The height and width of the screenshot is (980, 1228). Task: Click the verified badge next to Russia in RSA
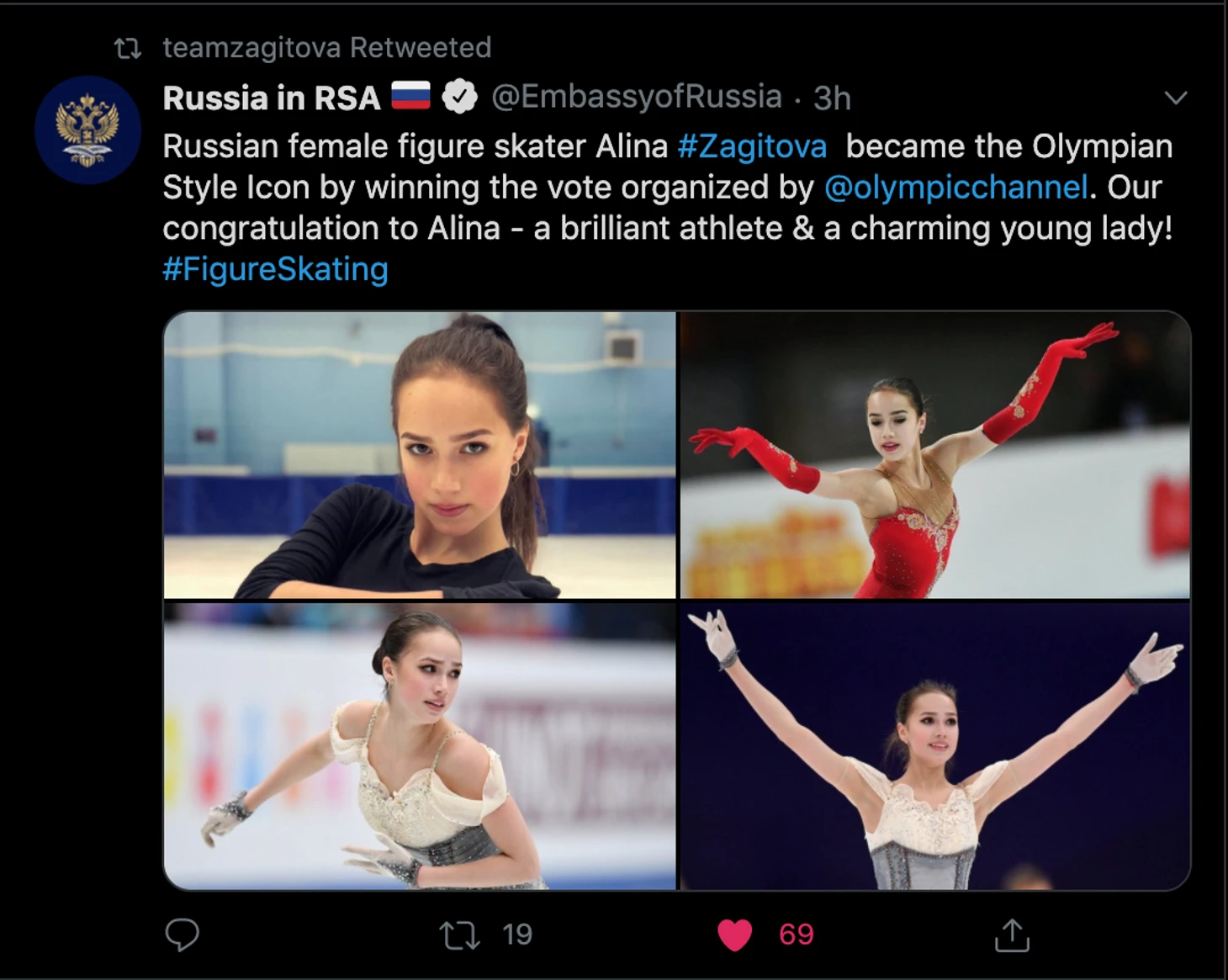[x=459, y=98]
